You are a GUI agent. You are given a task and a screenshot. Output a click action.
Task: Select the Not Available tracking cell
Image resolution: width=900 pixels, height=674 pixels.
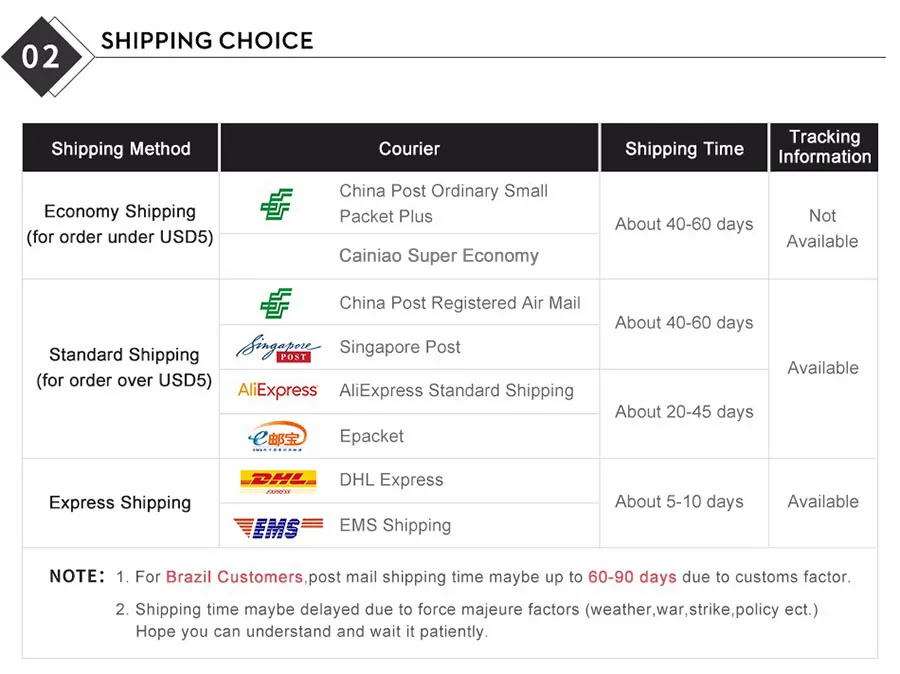[x=823, y=228]
